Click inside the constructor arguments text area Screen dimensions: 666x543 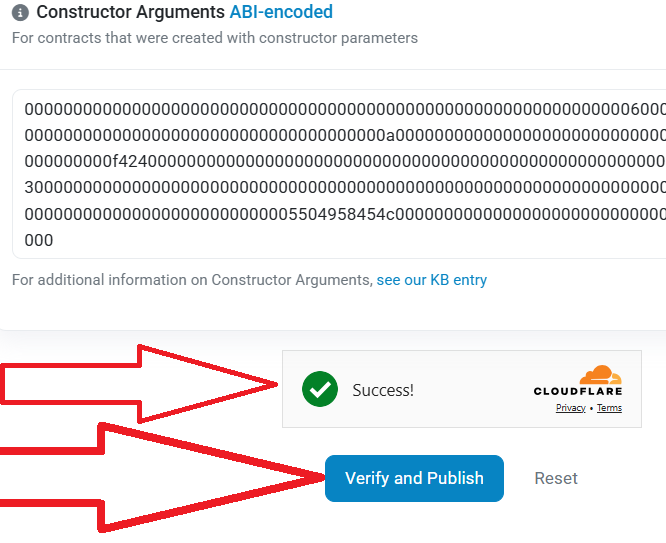339,174
